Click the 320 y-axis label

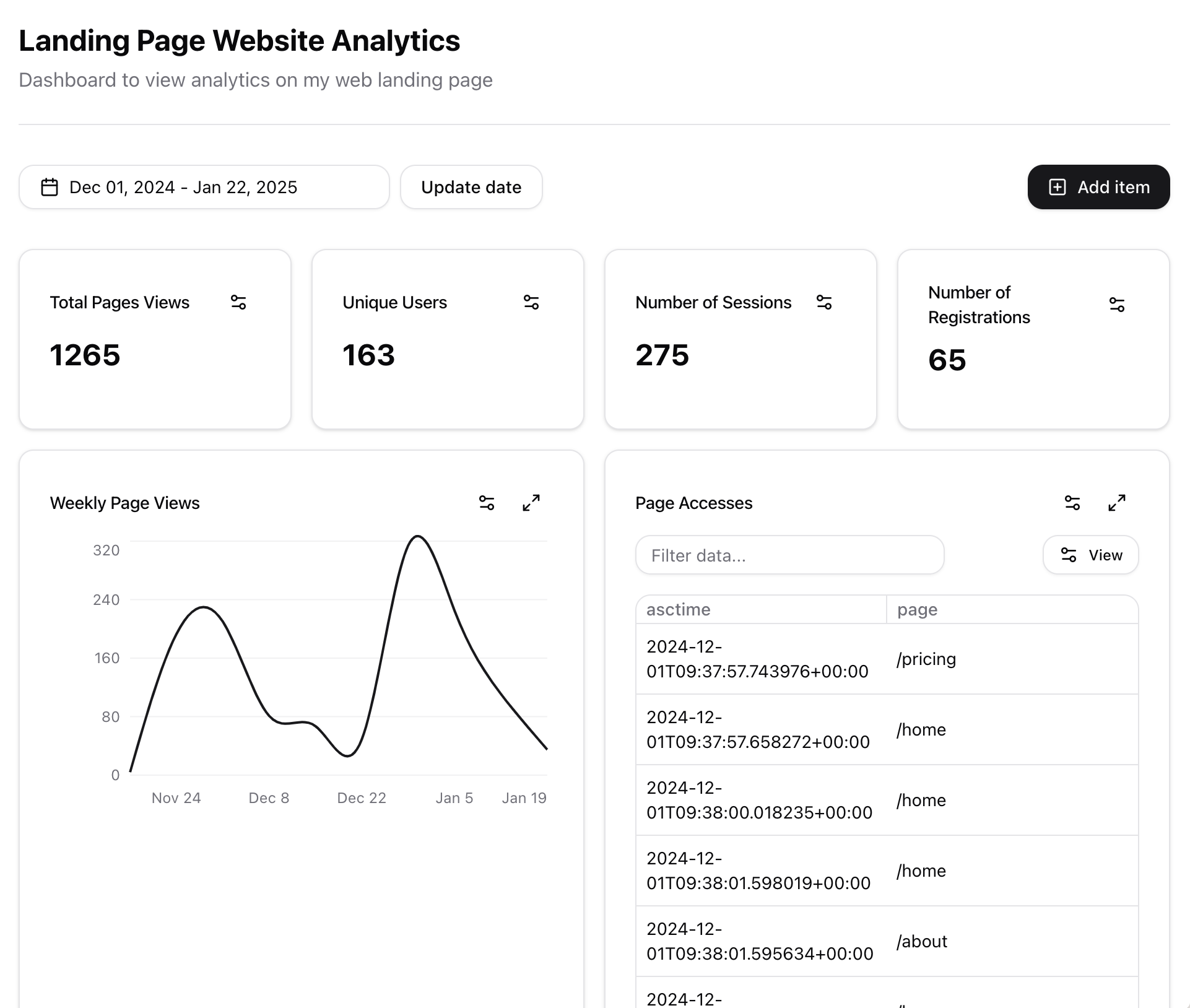[106, 550]
